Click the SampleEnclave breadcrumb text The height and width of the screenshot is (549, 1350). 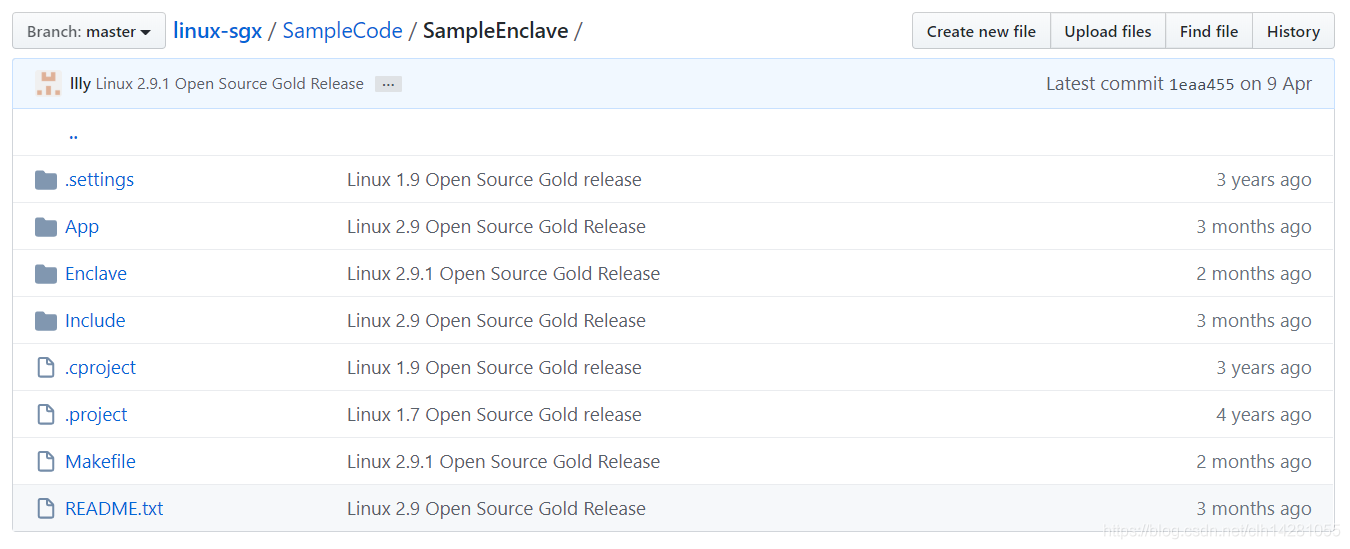point(495,31)
